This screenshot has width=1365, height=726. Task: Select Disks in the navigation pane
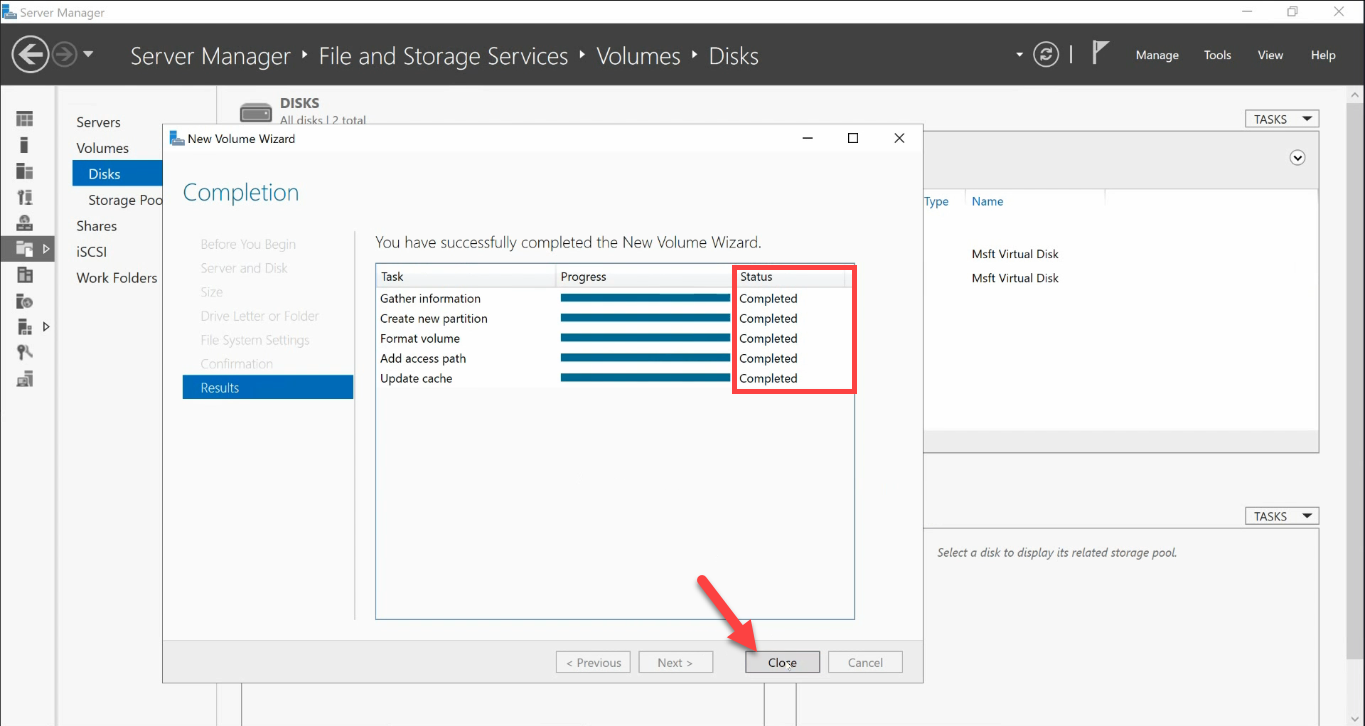tap(117, 174)
